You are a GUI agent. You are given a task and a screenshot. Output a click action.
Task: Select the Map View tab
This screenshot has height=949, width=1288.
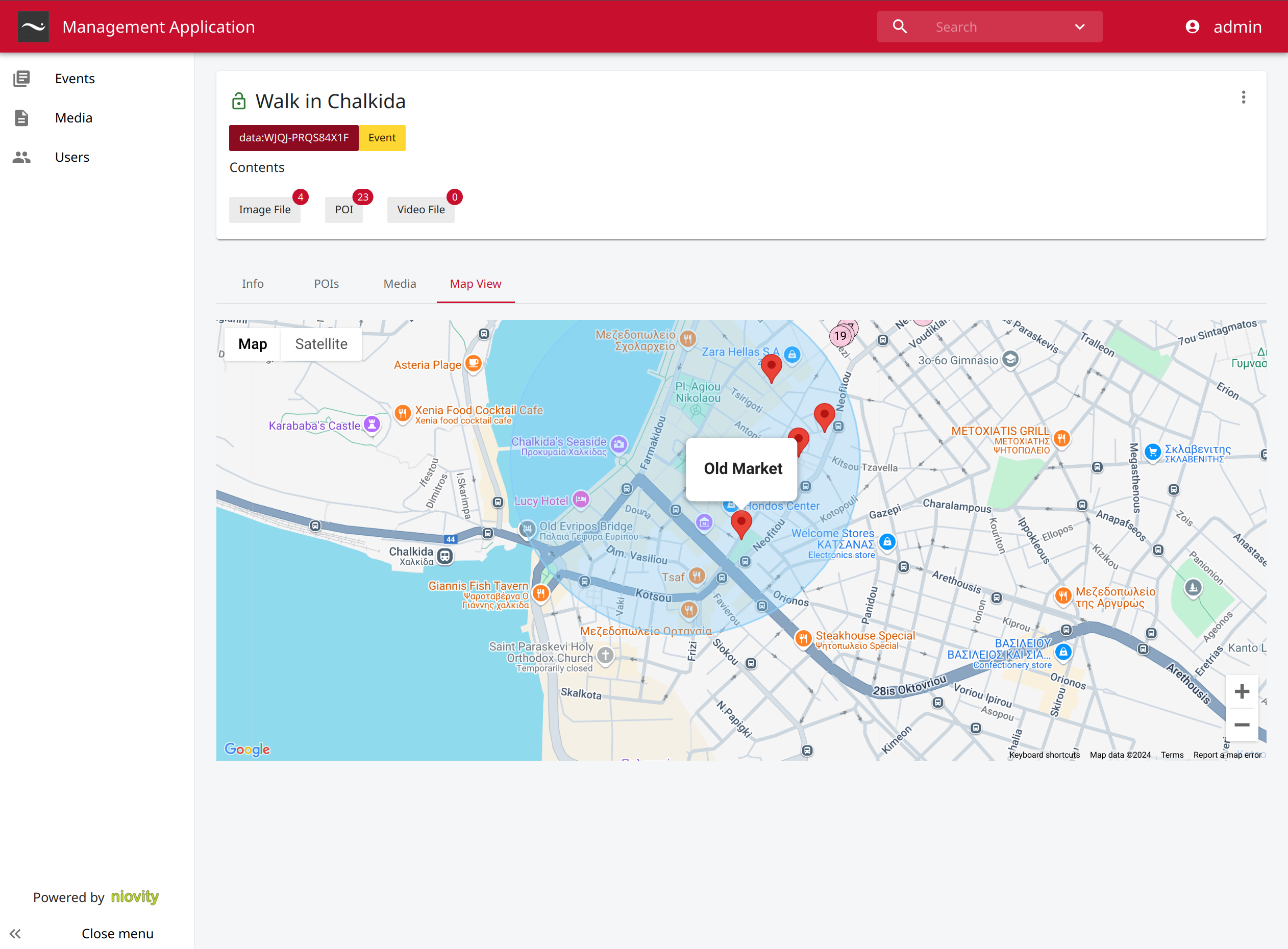(476, 284)
